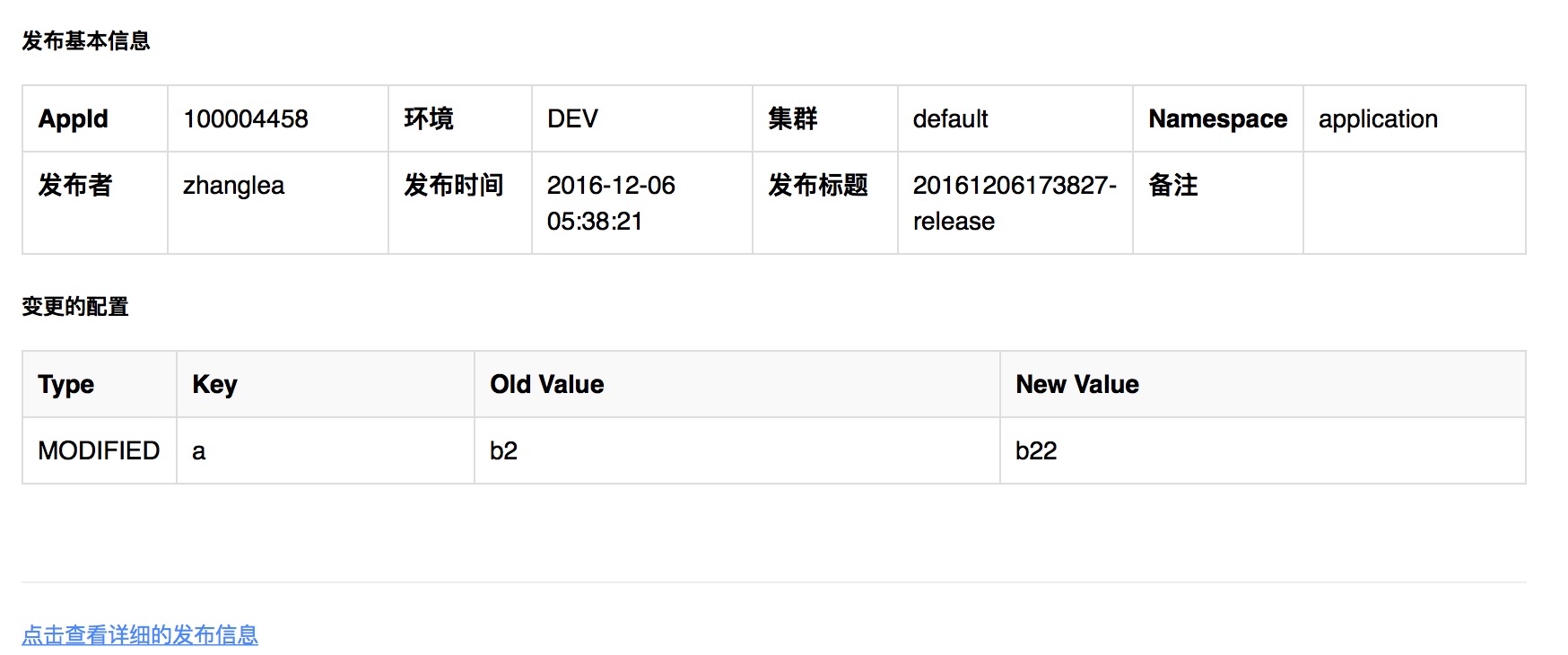Select the new value b22 cell
This screenshot has height=655, width=1568.
[x=1036, y=450]
